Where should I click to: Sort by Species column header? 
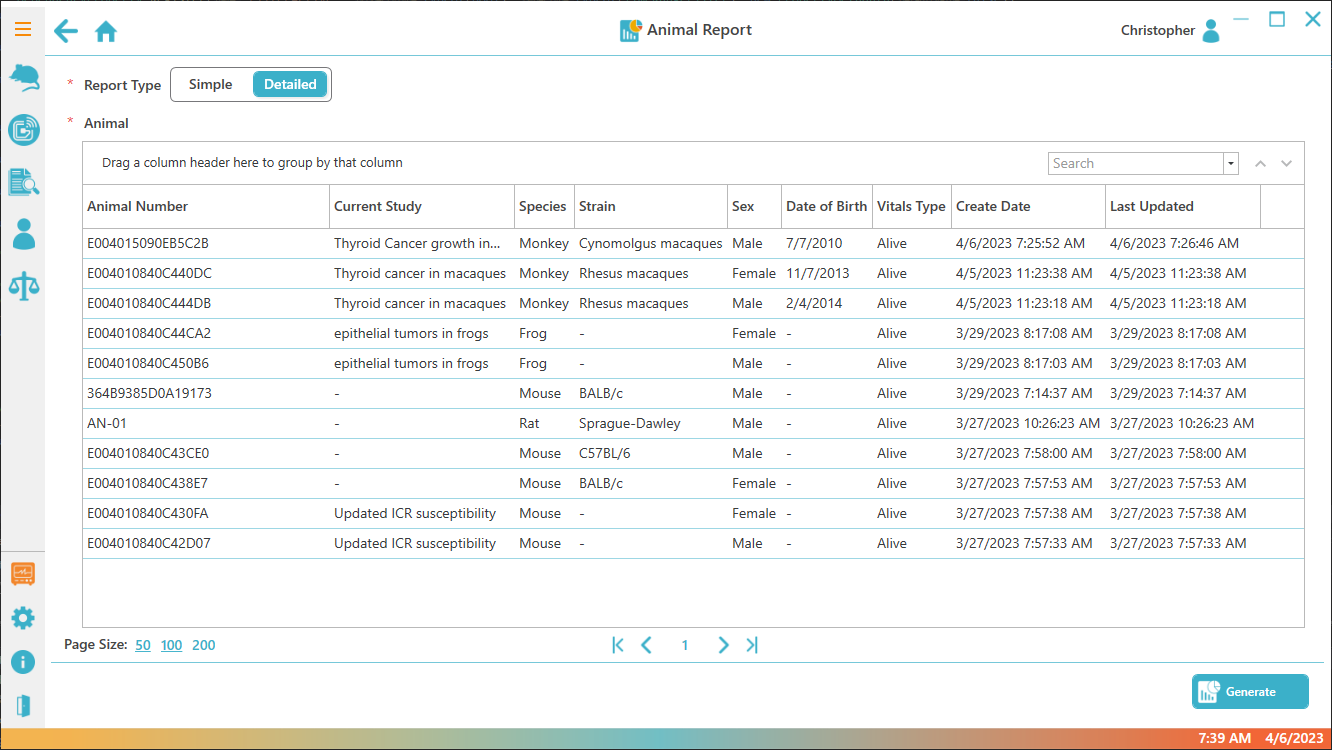pyautogui.click(x=545, y=207)
